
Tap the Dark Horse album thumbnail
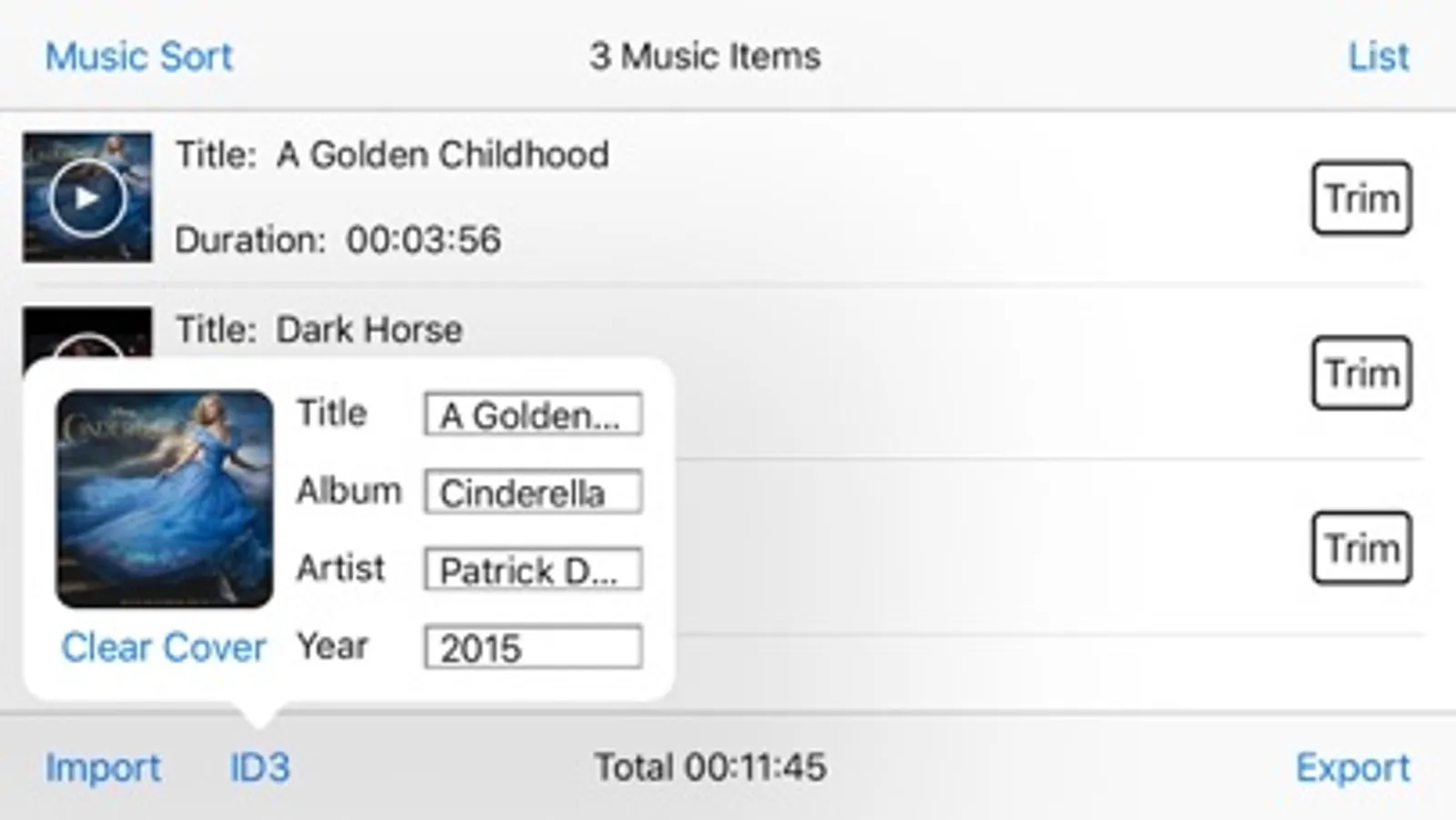87,333
